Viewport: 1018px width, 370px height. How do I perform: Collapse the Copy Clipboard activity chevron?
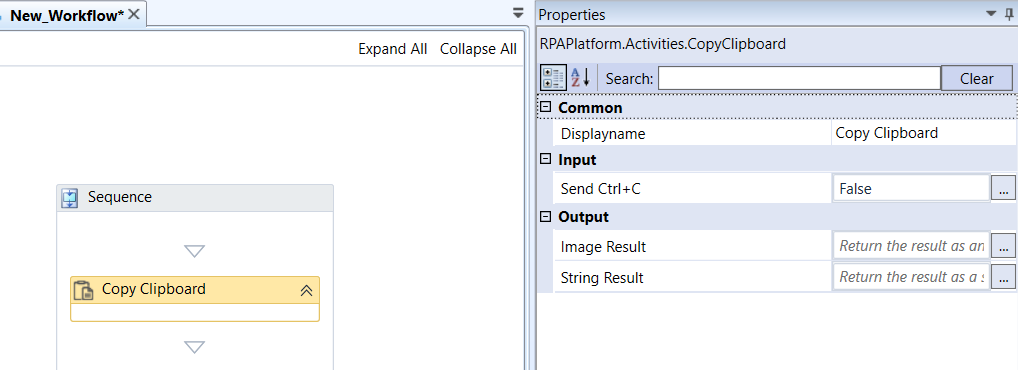306,291
